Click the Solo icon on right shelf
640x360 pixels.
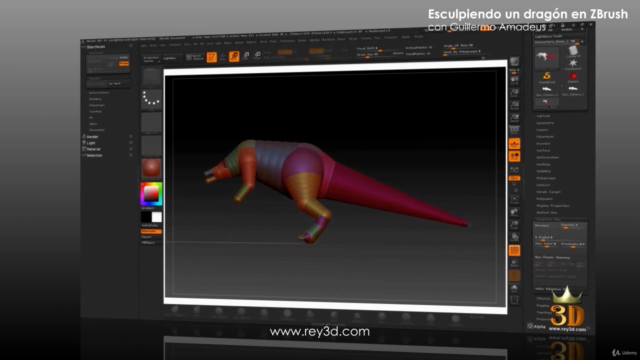pos(514,289)
